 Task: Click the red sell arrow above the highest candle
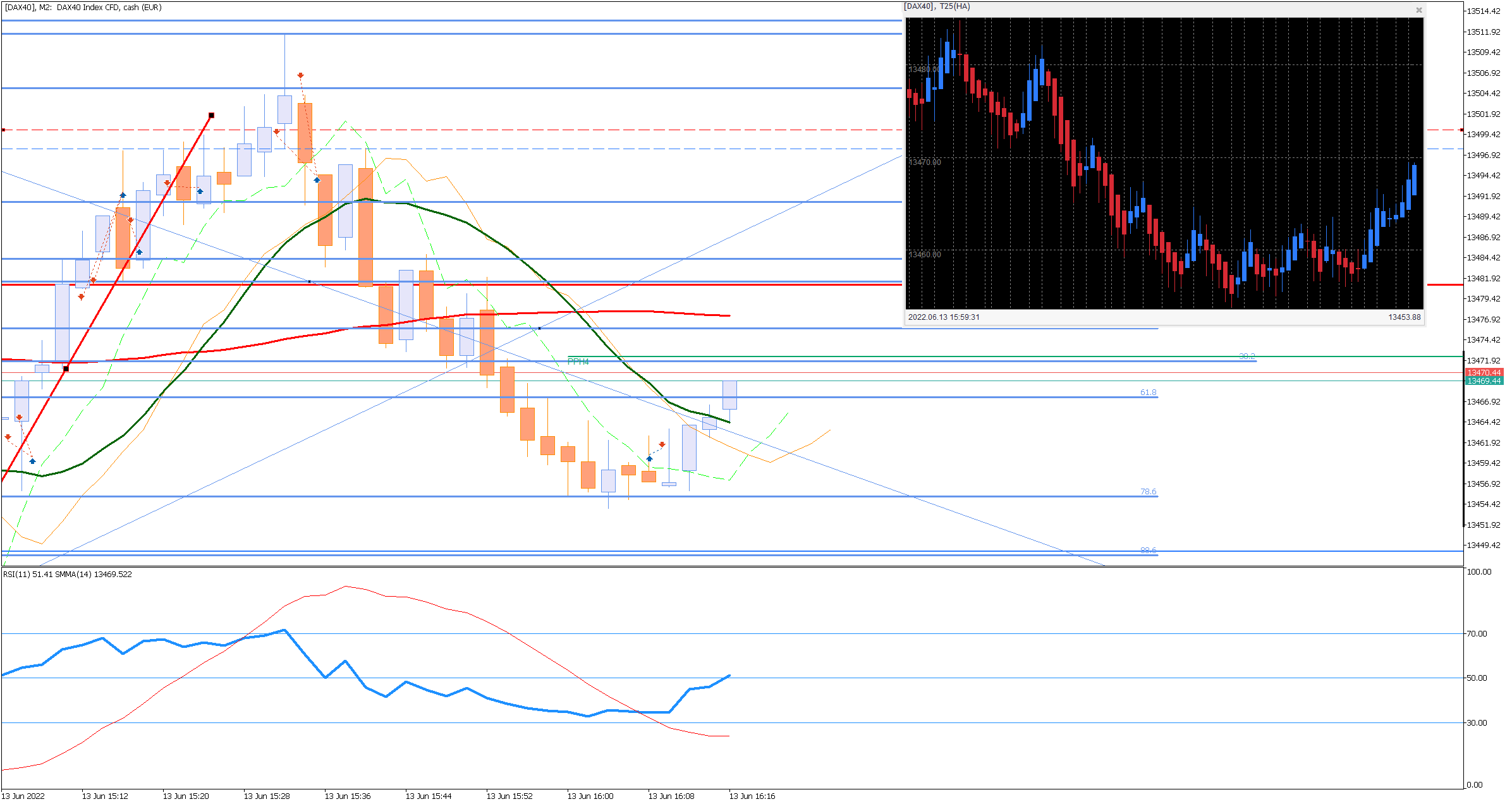coord(301,76)
